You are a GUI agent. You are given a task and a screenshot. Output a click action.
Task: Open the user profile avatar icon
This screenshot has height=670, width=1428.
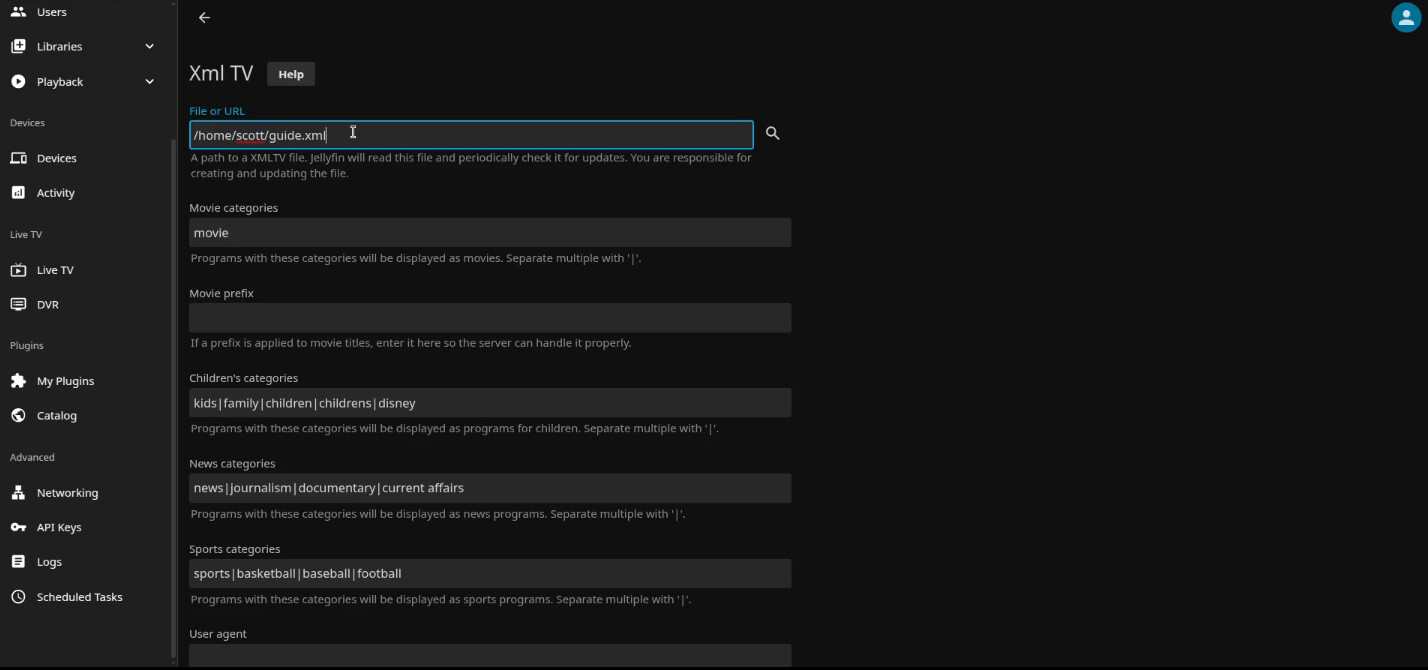1407,17
